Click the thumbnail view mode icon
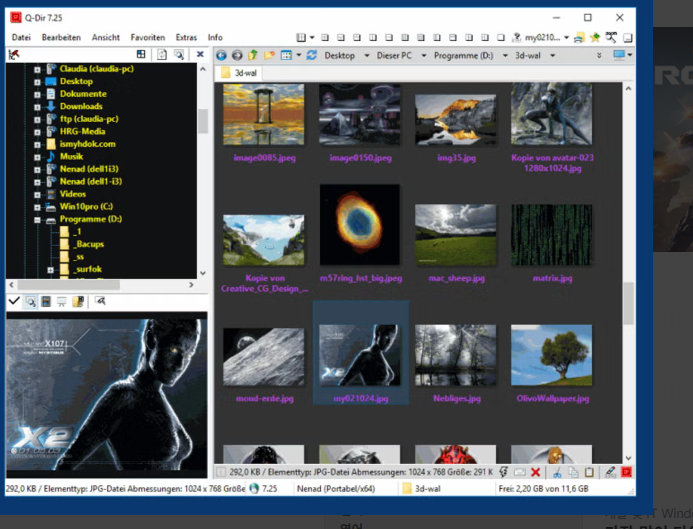This screenshot has height=529, width=693. point(286,55)
